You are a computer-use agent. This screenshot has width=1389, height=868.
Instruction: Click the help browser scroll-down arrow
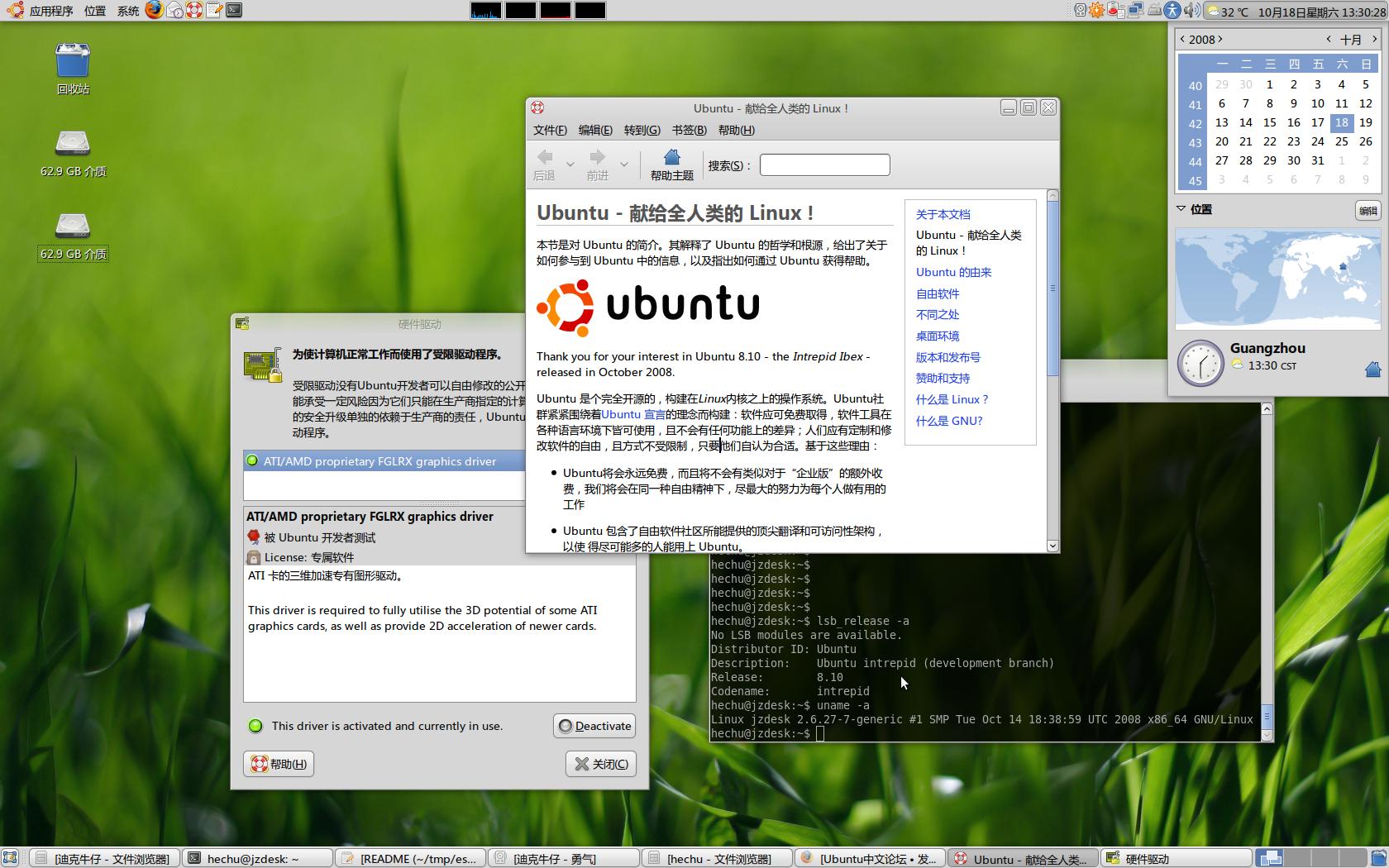pos(1052,546)
